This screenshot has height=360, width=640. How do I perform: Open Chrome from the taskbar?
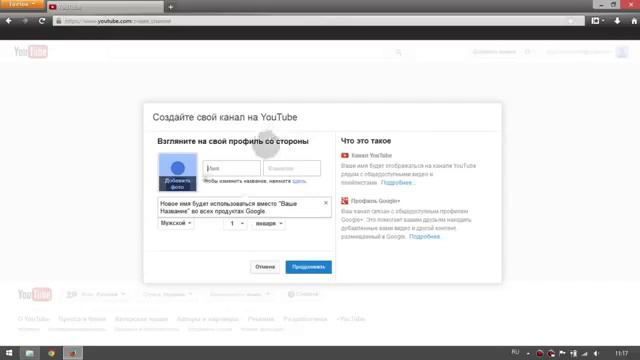(x=51, y=353)
